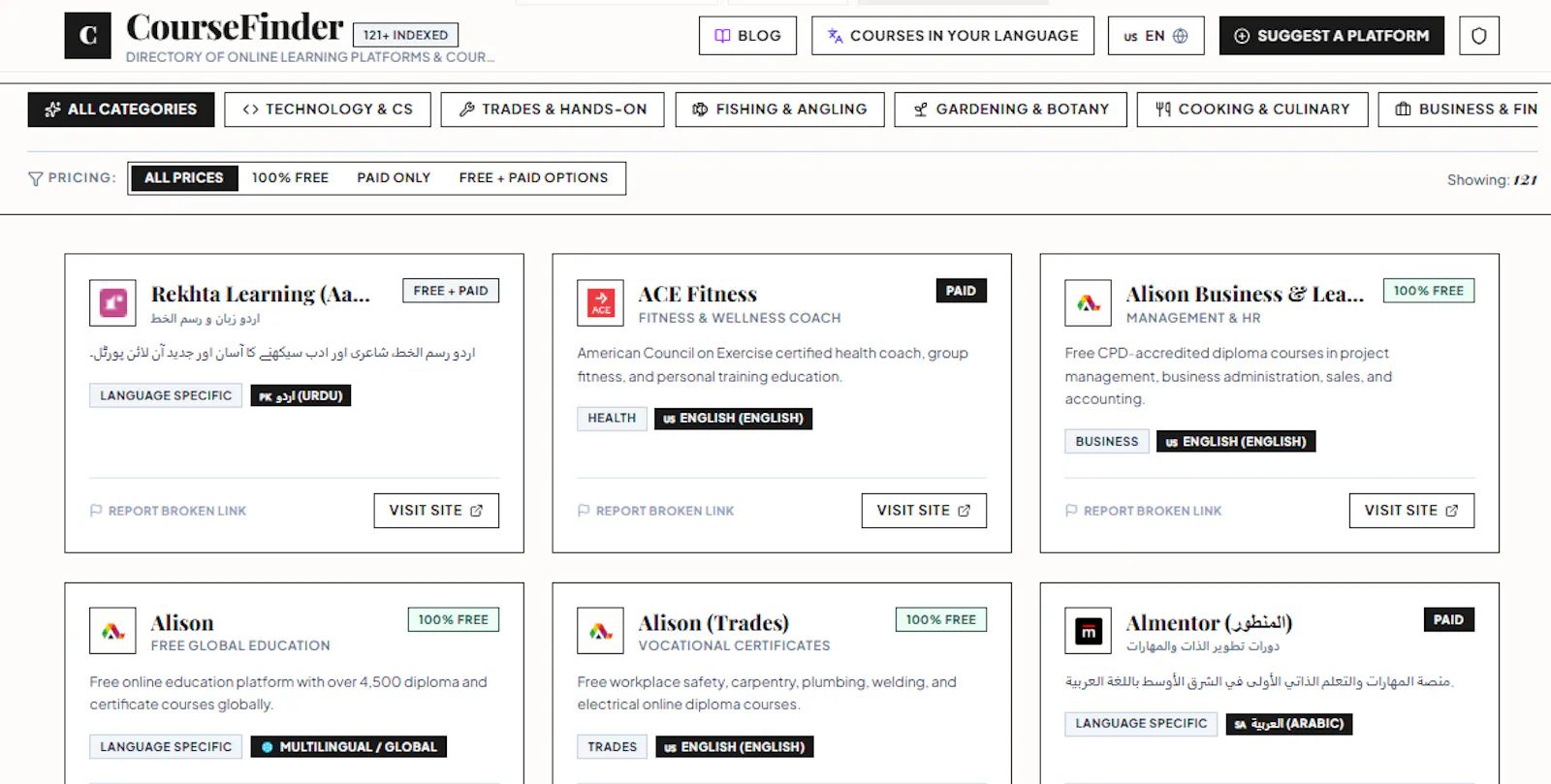Click Language Specific tag on Almentor card
Screen dimensions: 1551x784
[1141, 724]
